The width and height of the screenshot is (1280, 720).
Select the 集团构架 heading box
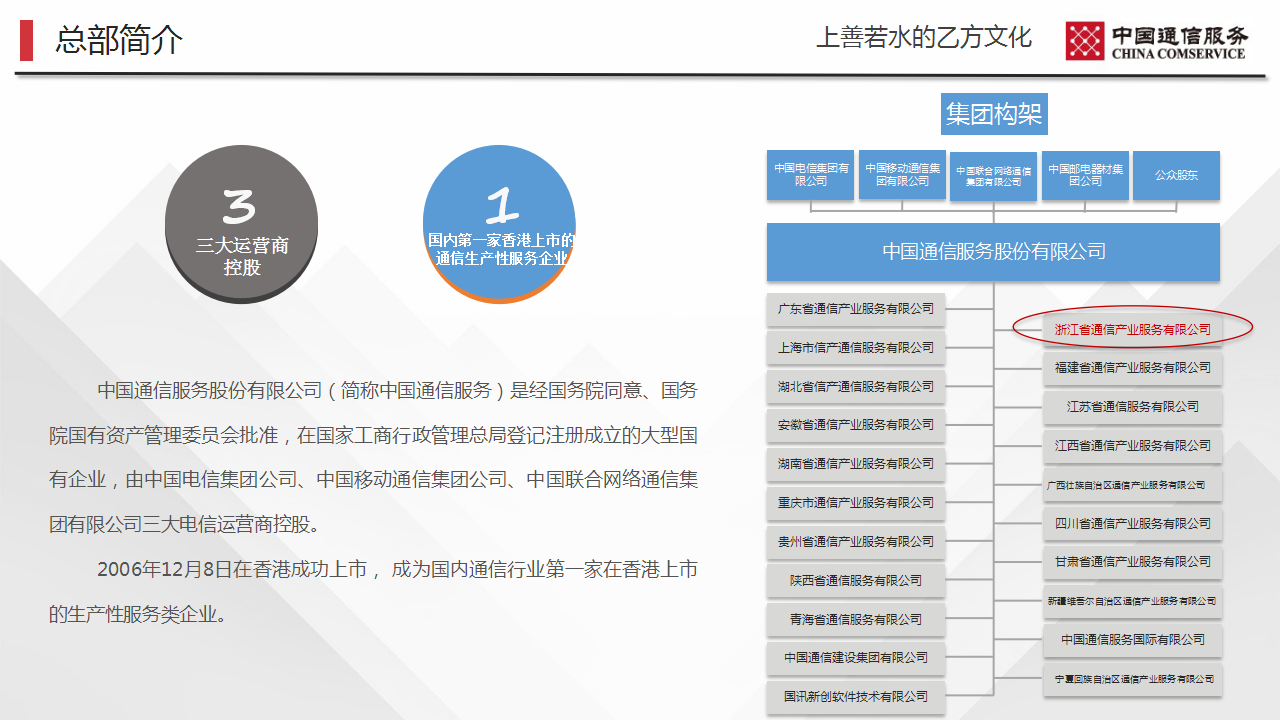[994, 114]
